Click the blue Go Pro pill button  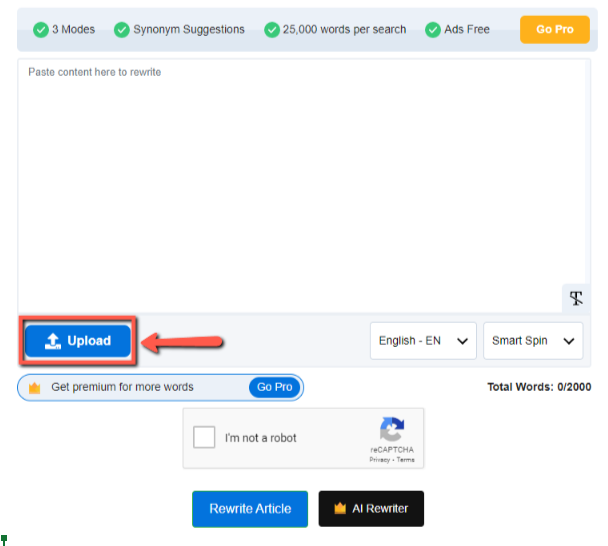275,387
